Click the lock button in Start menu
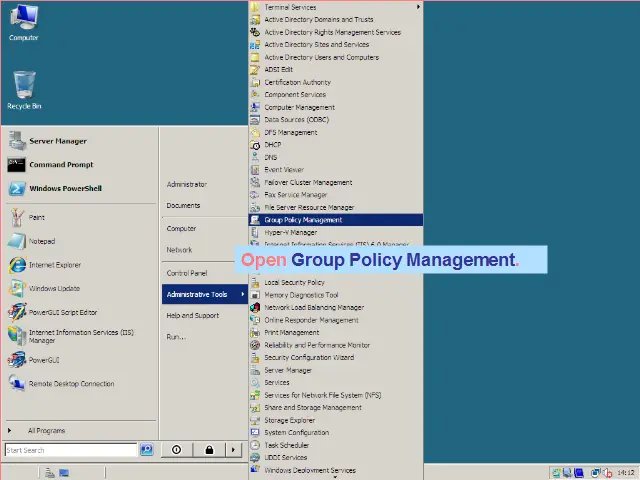The height and width of the screenshot is (480, 640). tap(209, 450)
